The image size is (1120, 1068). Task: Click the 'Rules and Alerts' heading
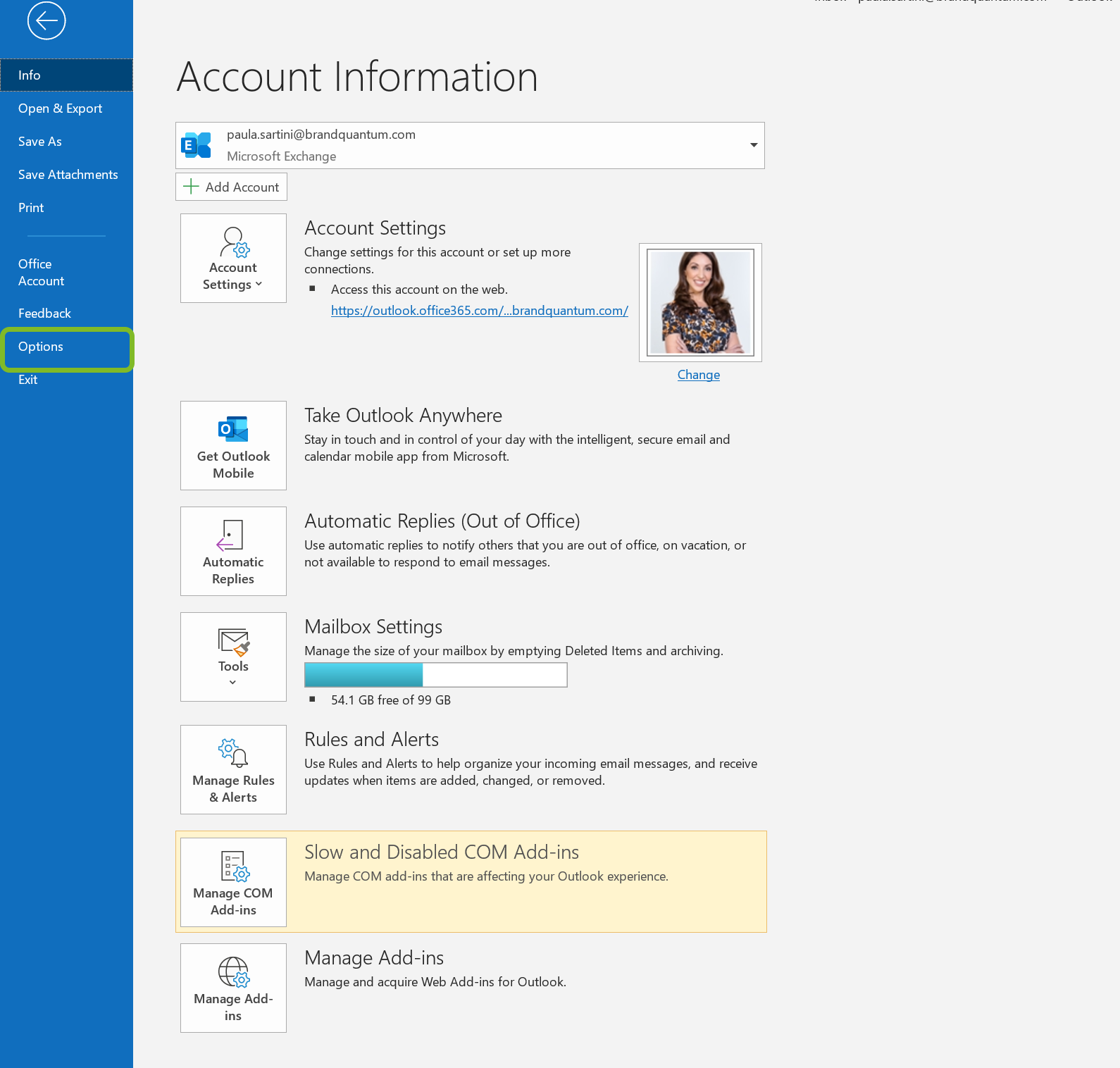coord(371,740)
